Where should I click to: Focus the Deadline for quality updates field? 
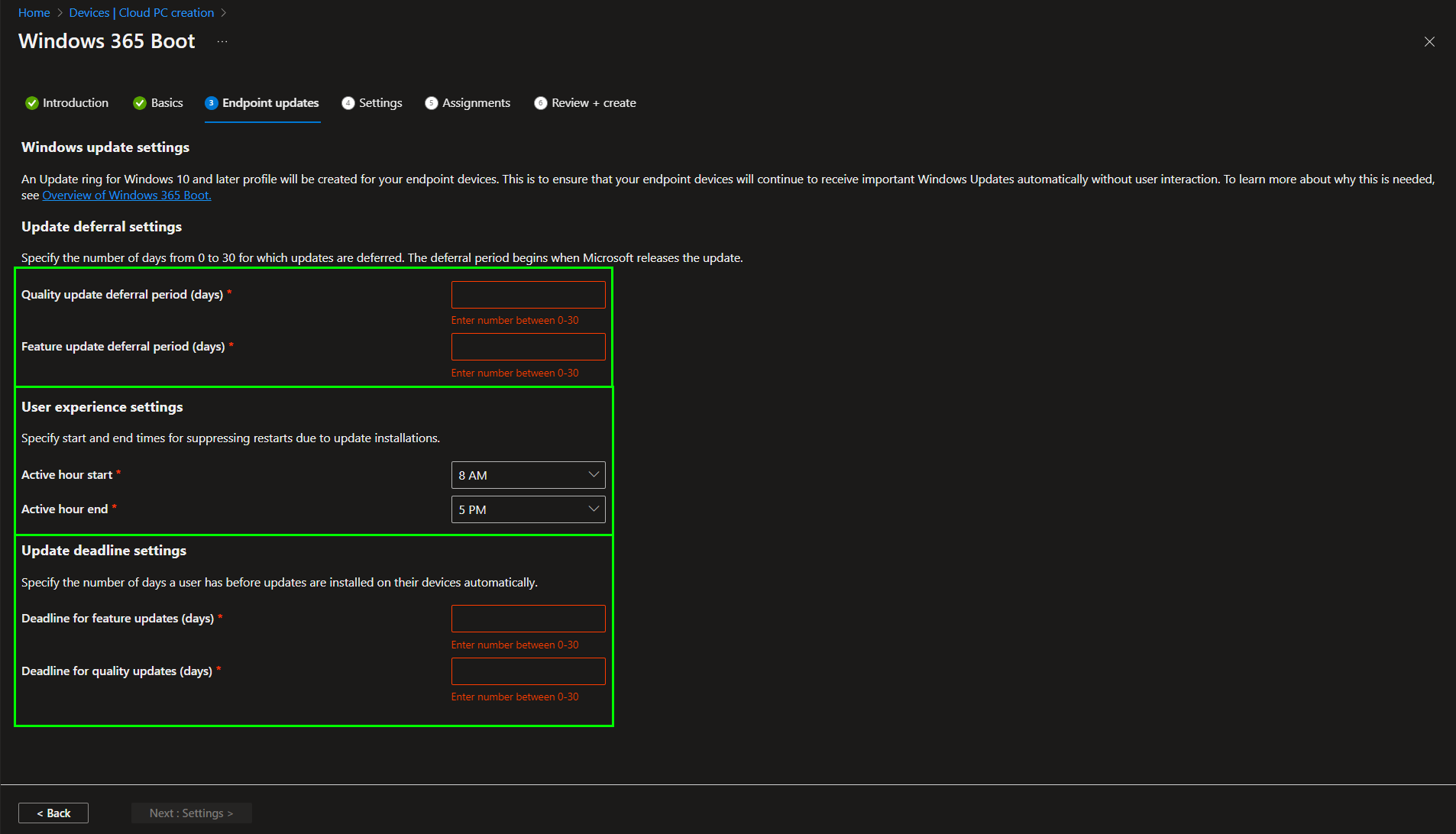click(529, 671)
